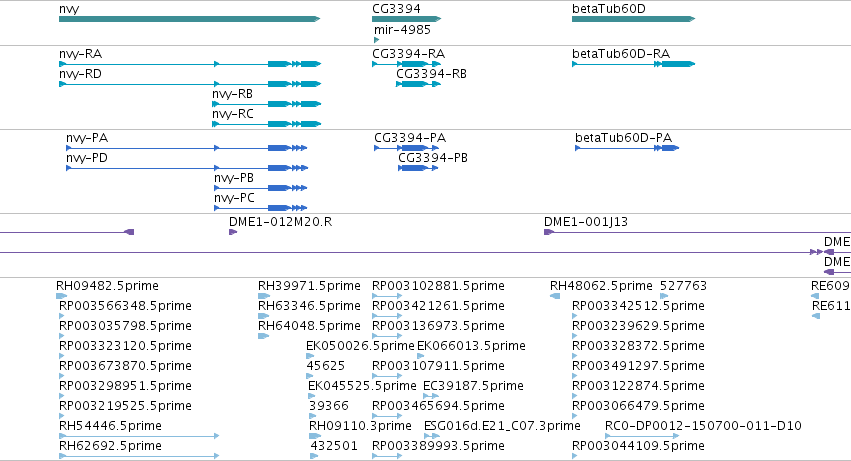
Task: Click RP003044109.5prime label
Action: (x=639, y=446)
